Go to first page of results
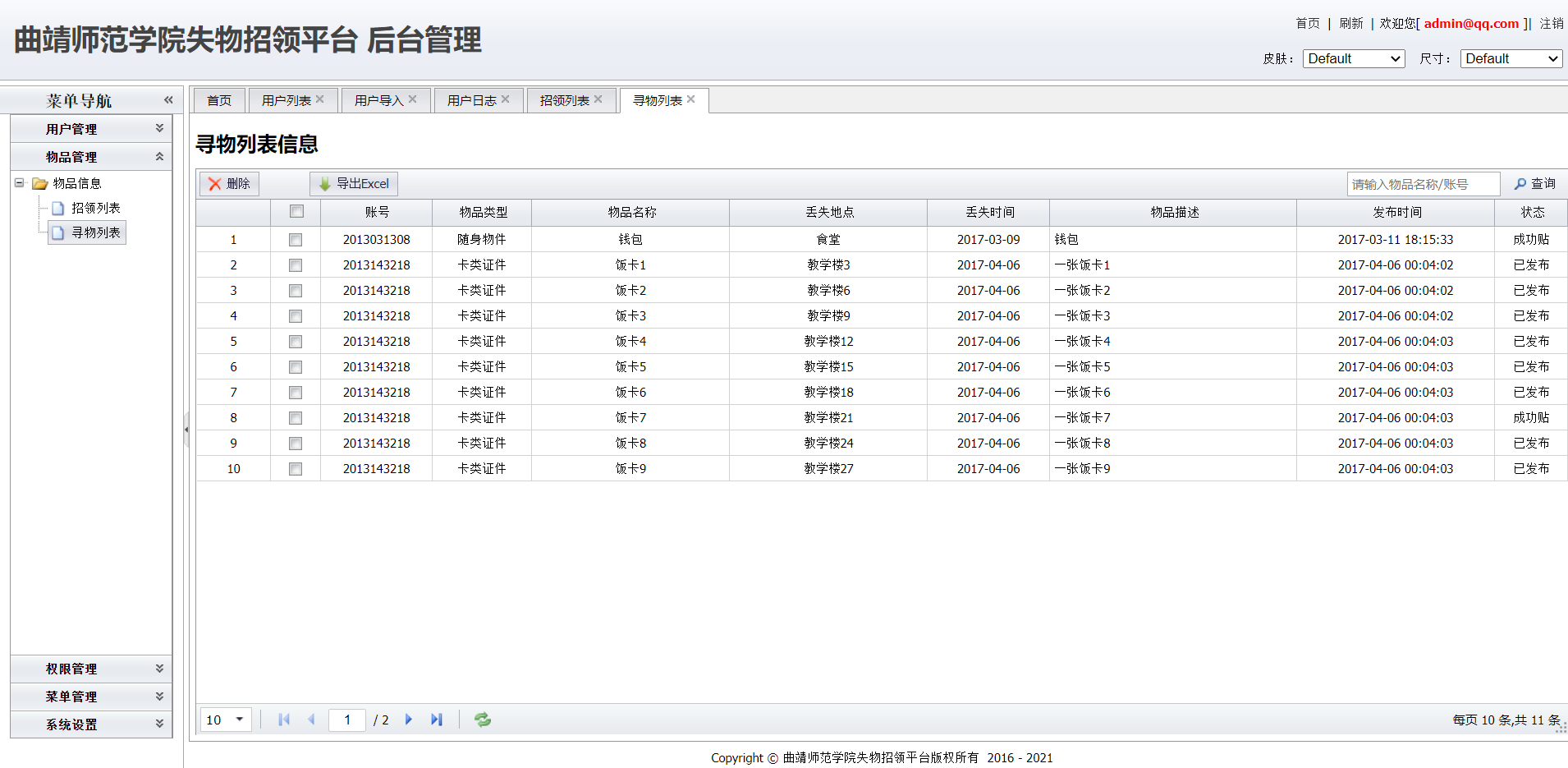 (x=284, y=720)
